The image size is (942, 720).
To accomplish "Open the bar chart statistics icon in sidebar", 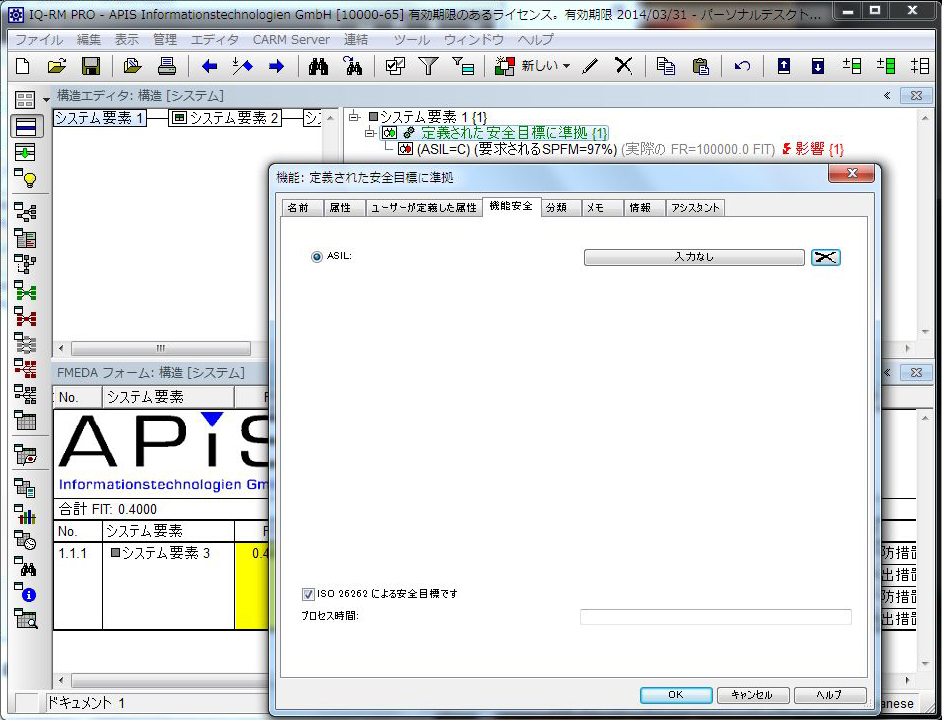I will pyautogui.click(x=25, y=514).
